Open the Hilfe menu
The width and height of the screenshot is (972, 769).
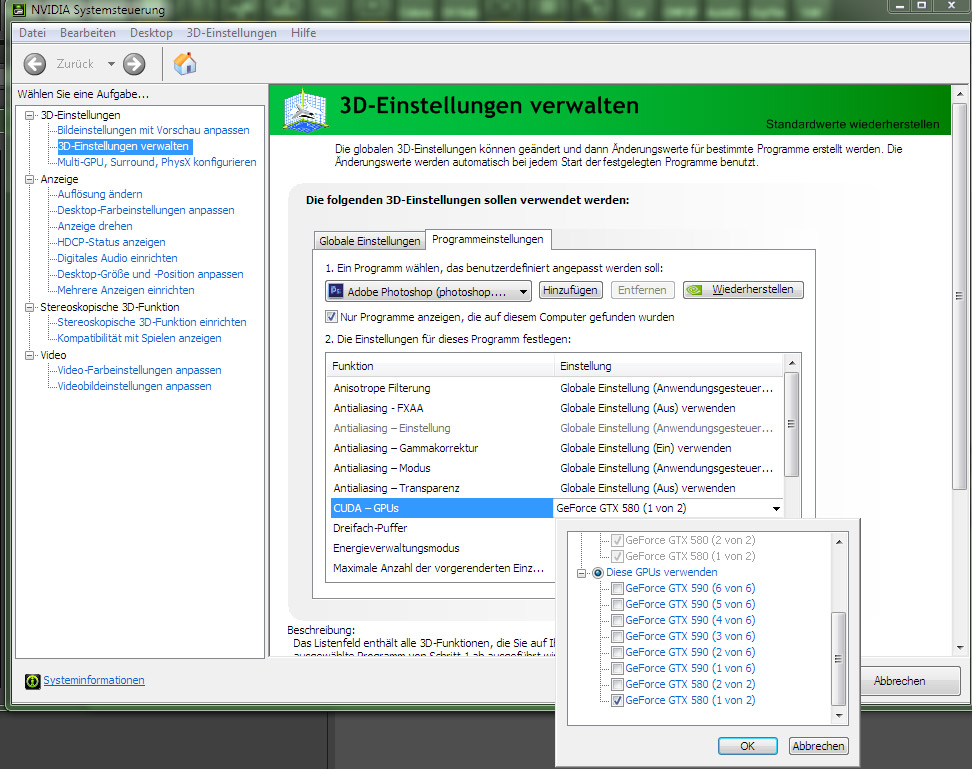point(303,33)
